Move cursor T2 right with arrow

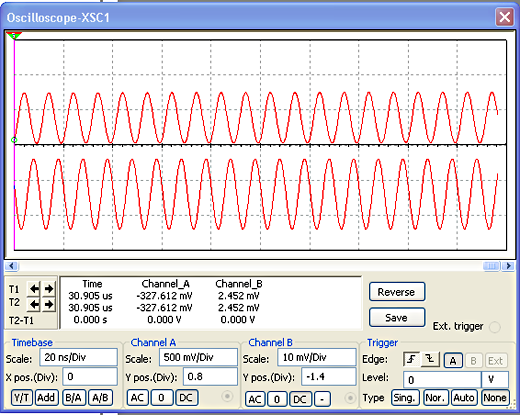point(49,304)
